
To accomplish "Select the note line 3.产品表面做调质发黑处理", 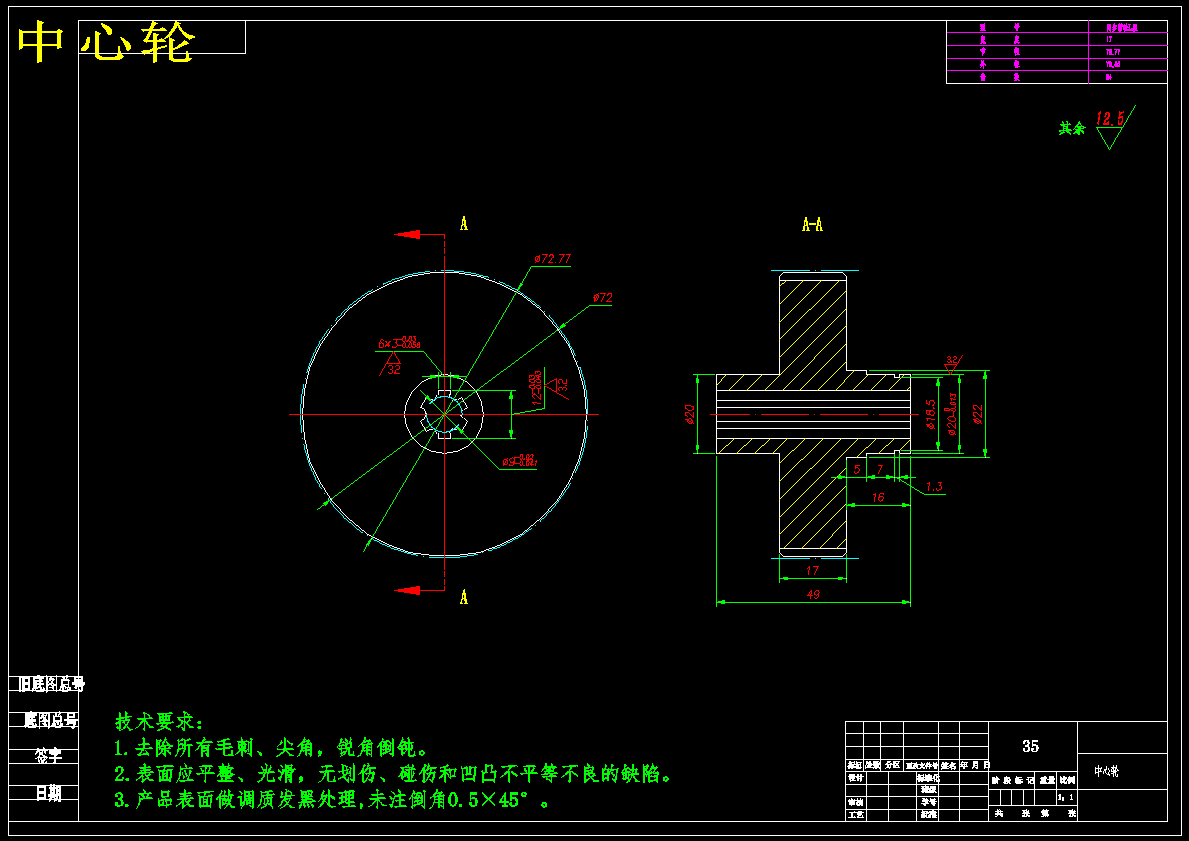I will 334,800.
